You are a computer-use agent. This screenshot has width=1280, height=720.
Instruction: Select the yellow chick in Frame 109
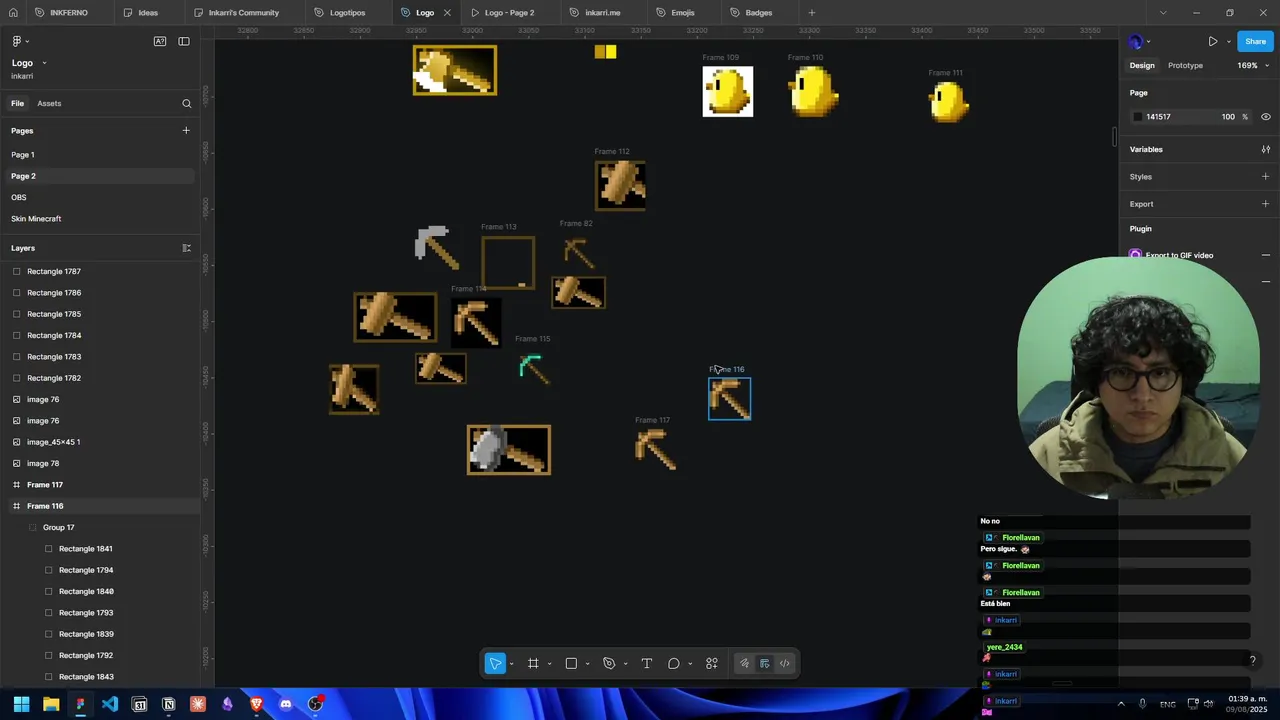coord(728,92)
